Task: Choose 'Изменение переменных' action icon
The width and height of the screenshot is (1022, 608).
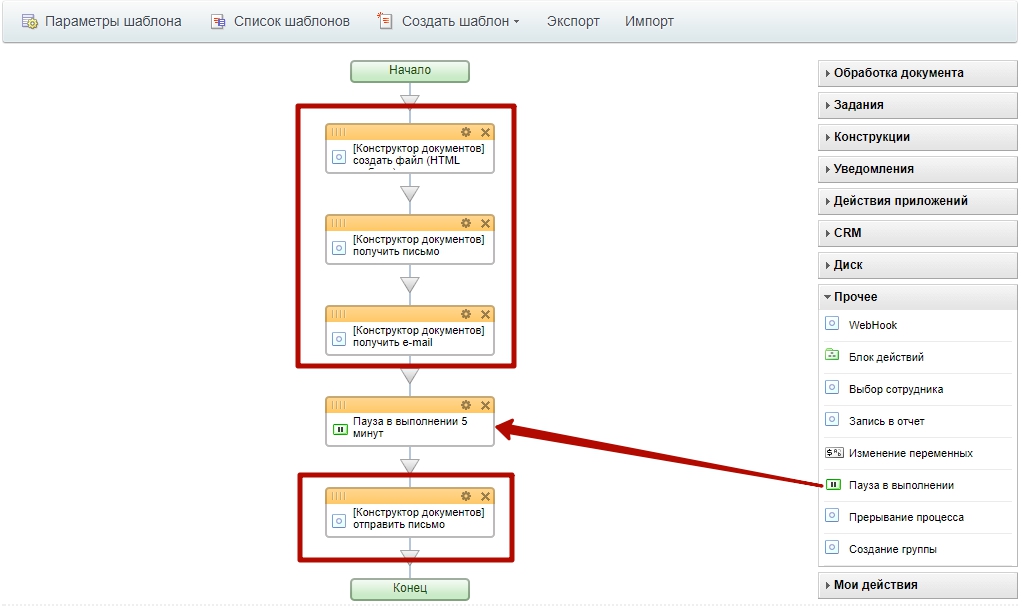Action: pyautogui.click(x=832, y=452)
